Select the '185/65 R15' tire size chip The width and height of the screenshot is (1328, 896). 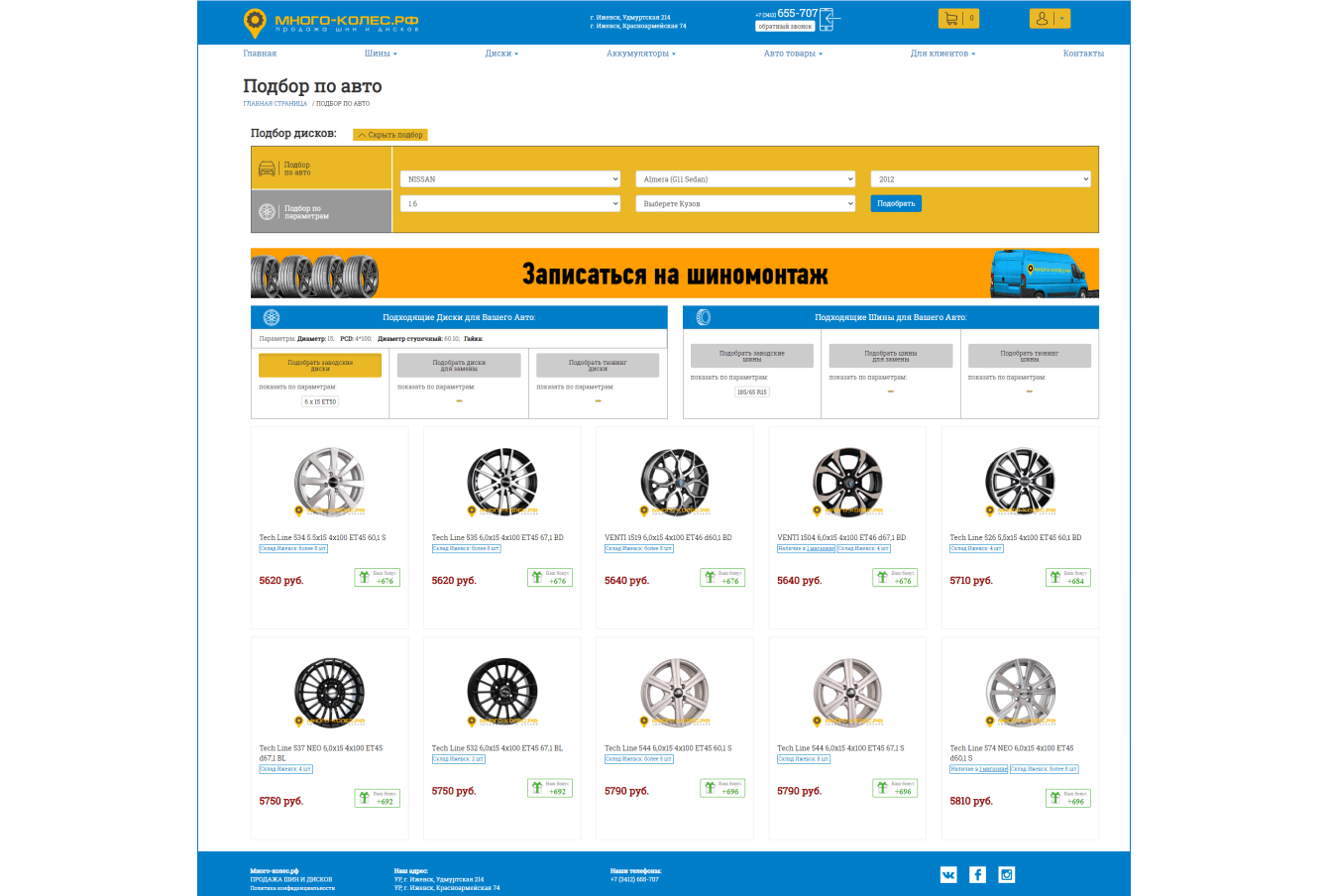pyautogui.click(x=752, y=392)
